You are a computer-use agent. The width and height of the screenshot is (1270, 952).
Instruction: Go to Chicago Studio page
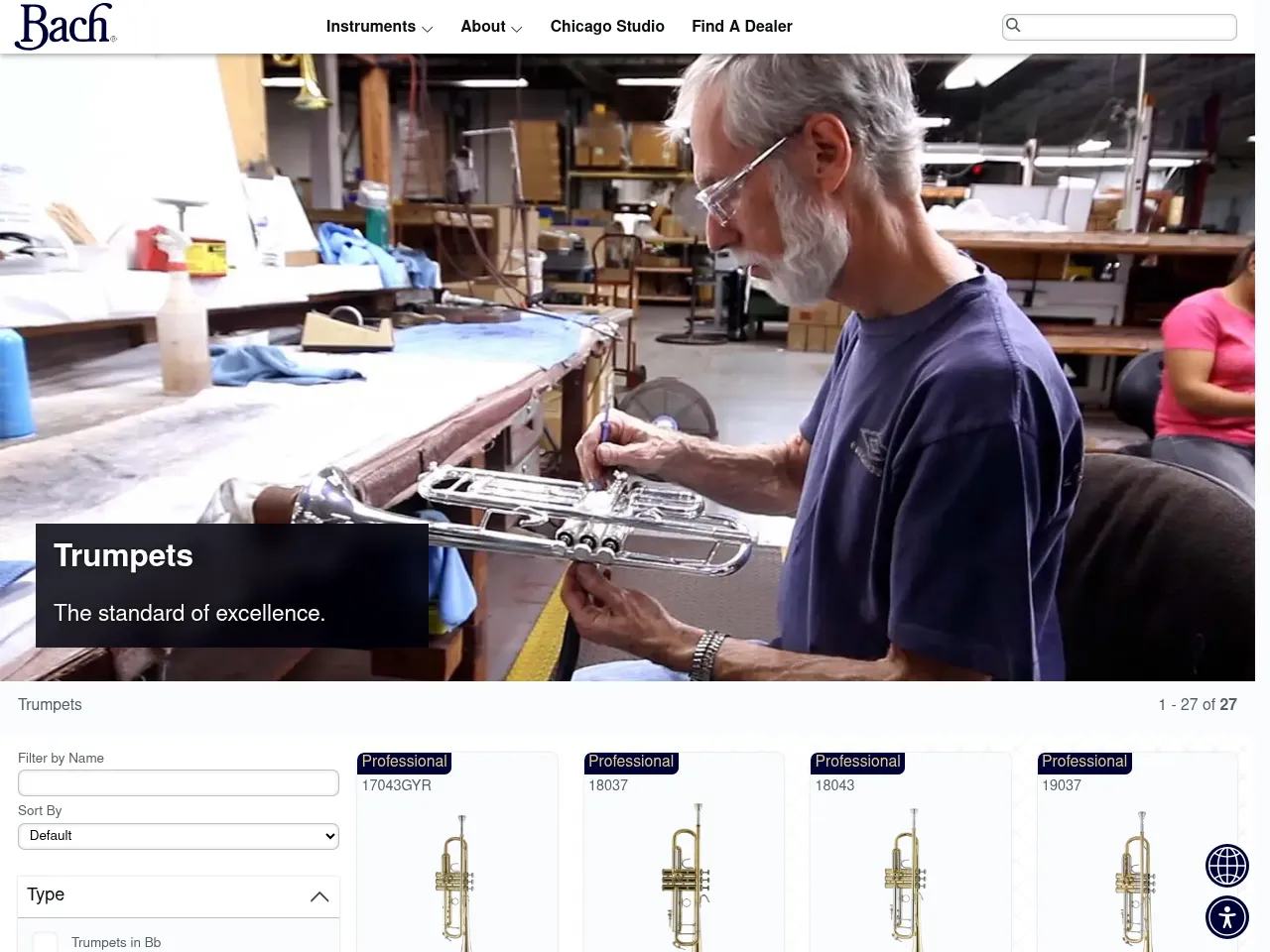coord(607,27)
